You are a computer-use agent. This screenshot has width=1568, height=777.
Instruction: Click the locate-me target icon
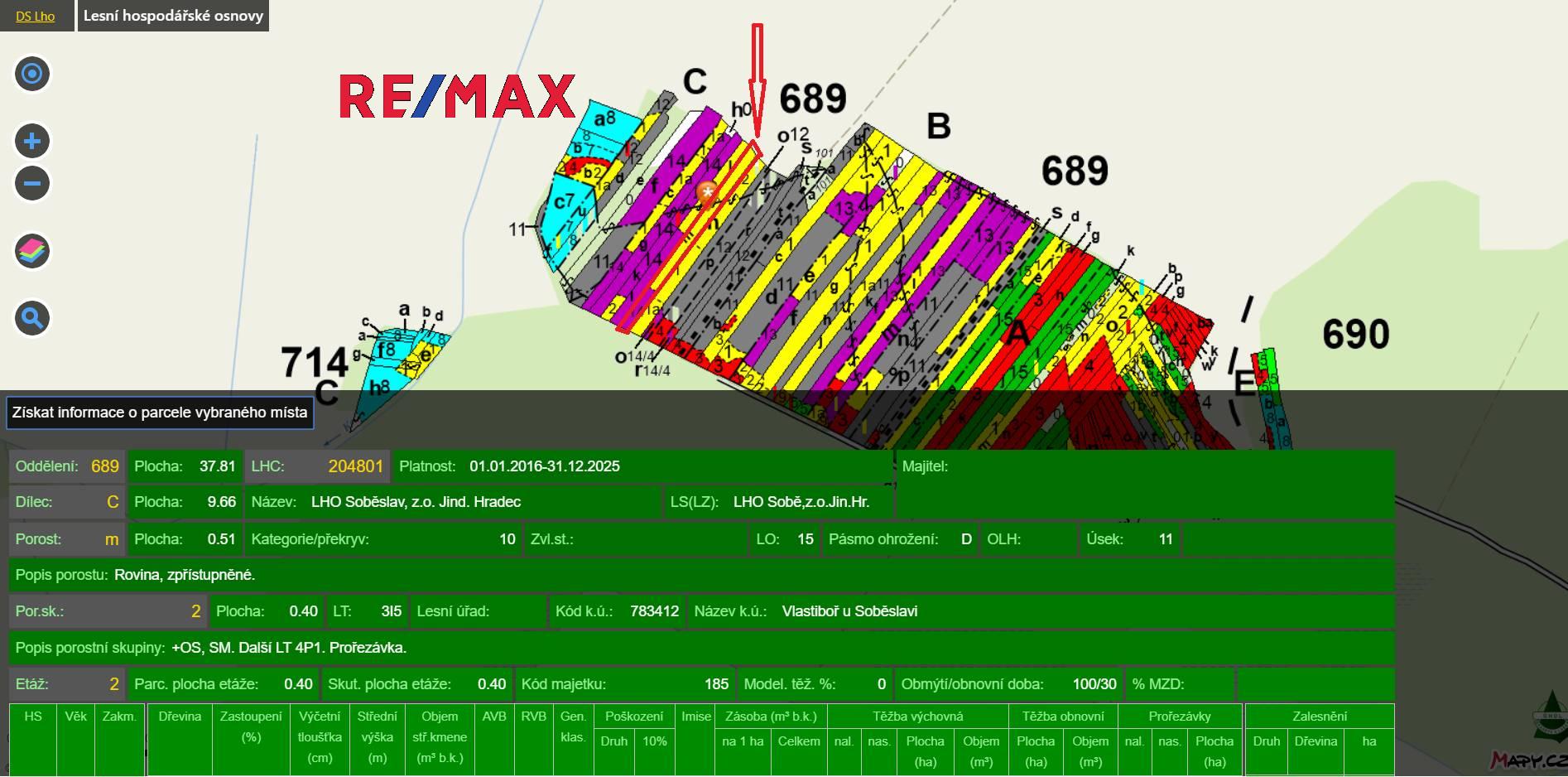point(32,74)
